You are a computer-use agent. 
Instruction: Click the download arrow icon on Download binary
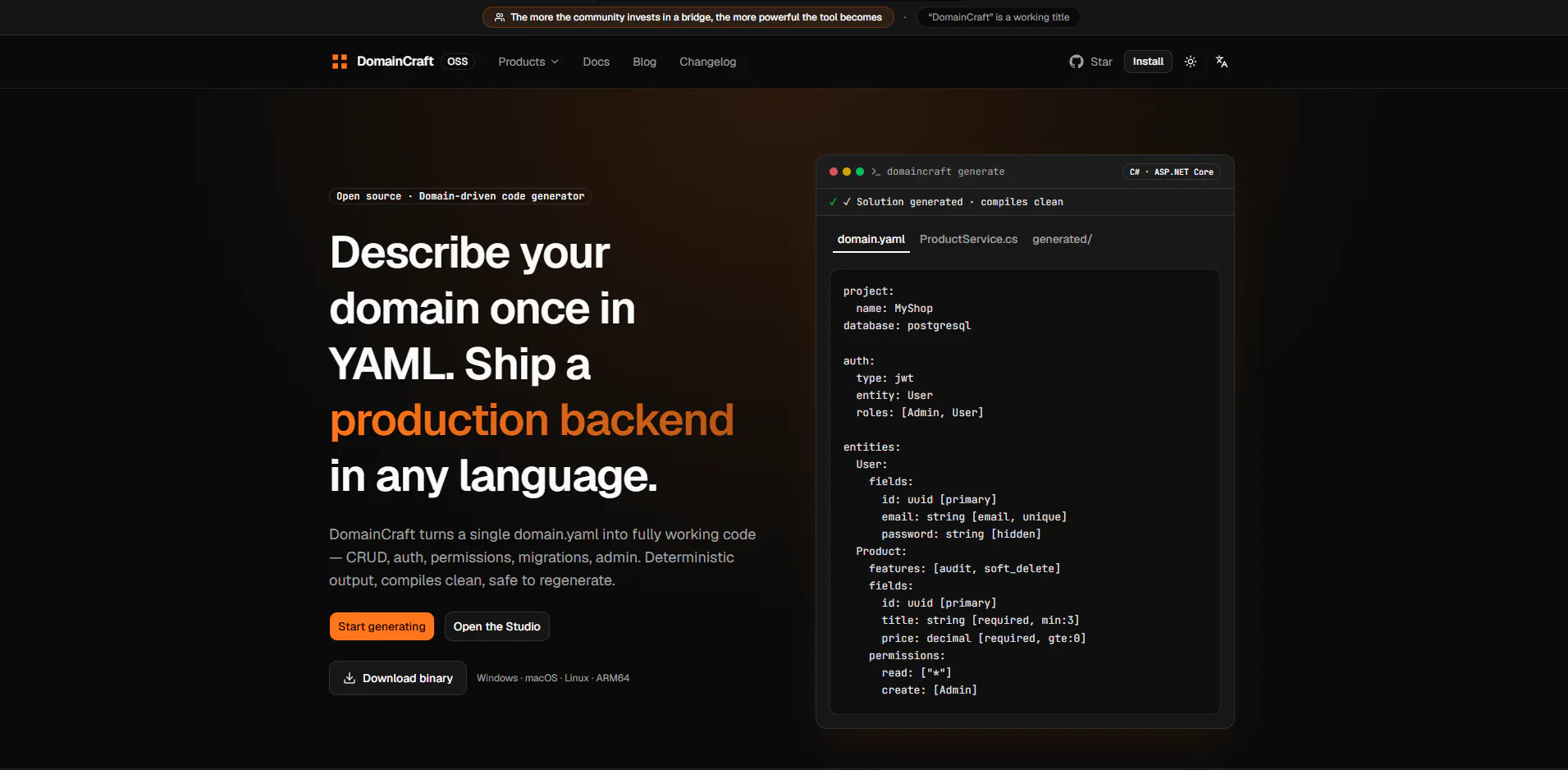[350, 678]
